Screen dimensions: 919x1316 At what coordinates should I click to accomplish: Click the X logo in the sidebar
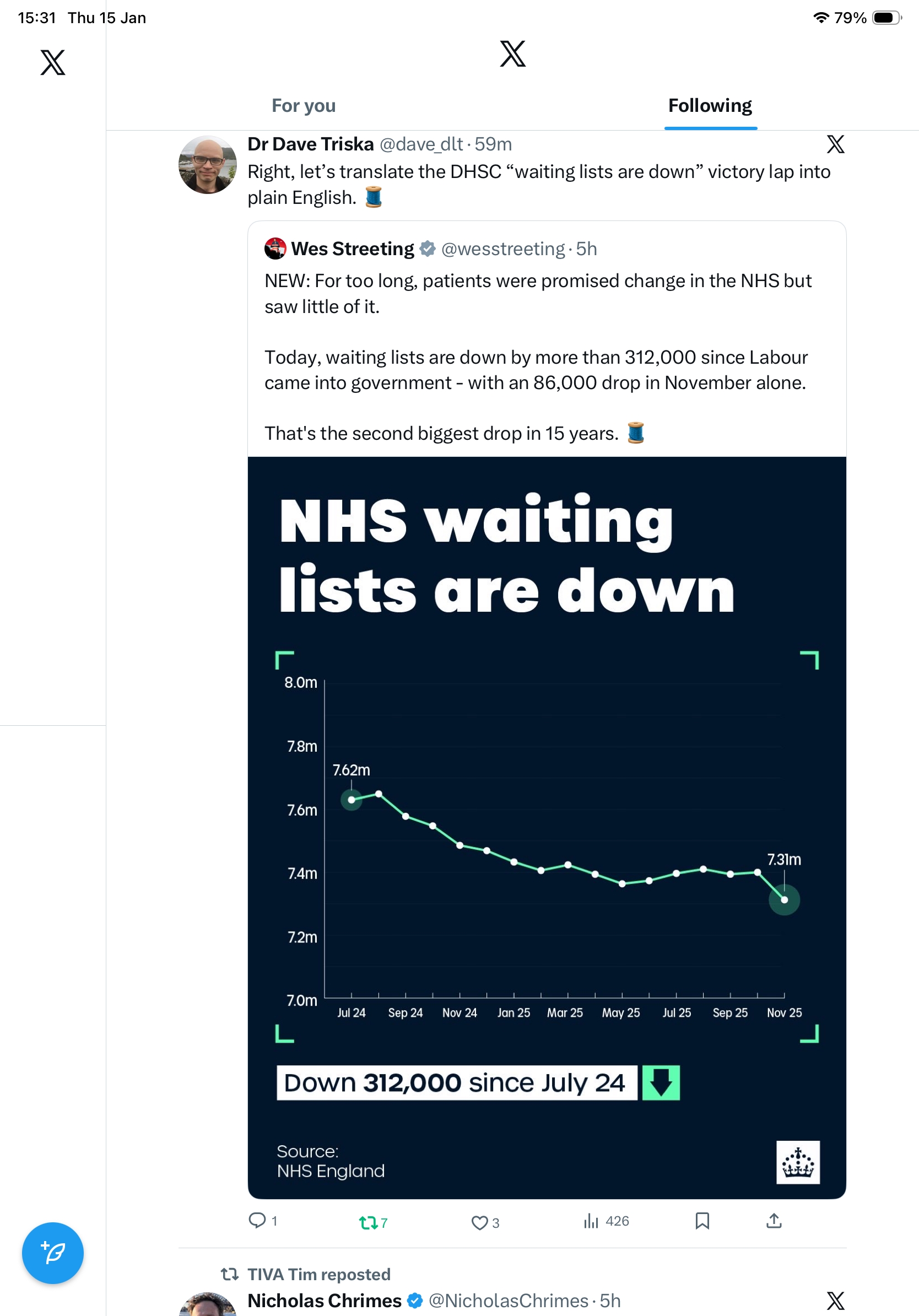point(53,62)
